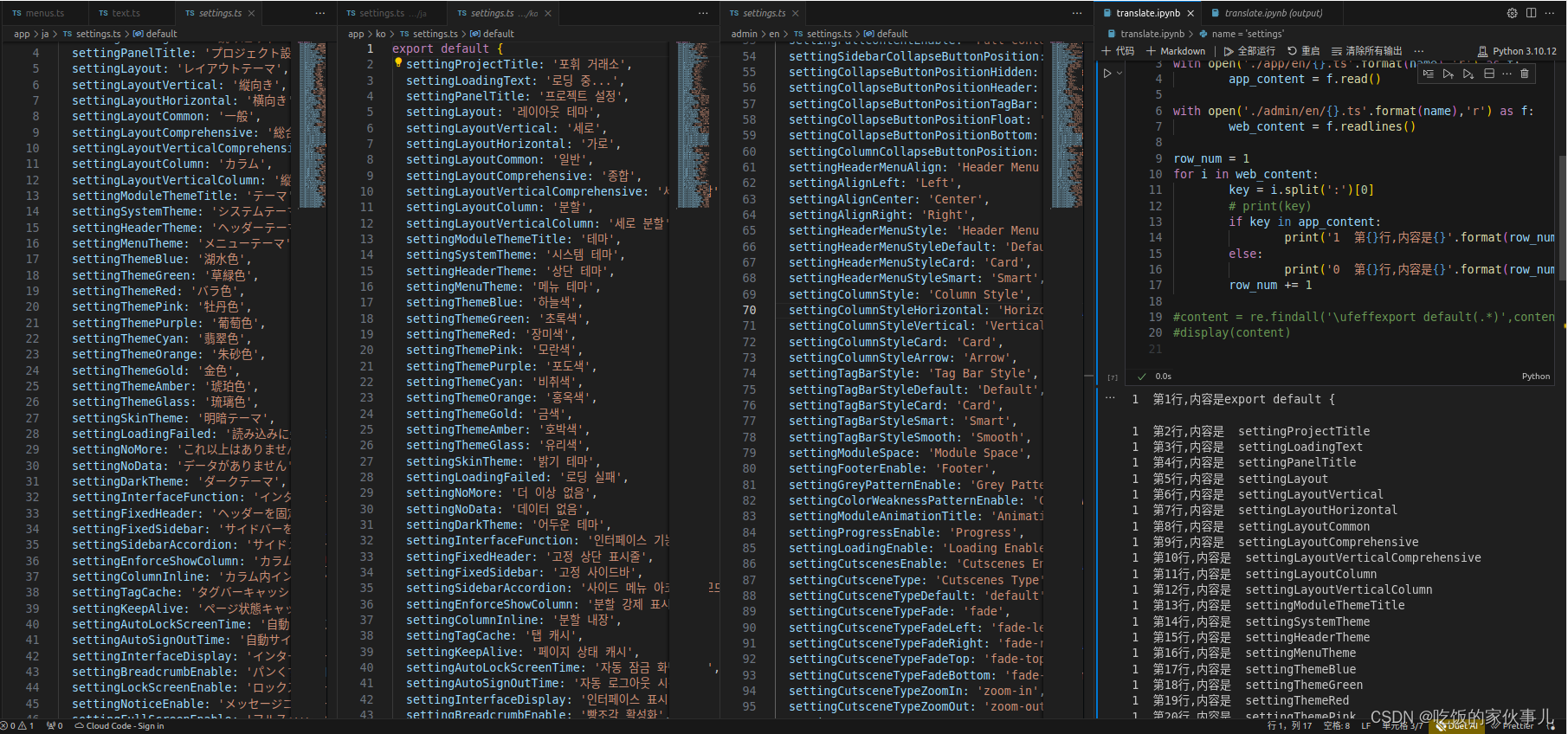Open the cell output actions ellipsis
This screenshot has width=1568, height=734.
coord(1110,398)
